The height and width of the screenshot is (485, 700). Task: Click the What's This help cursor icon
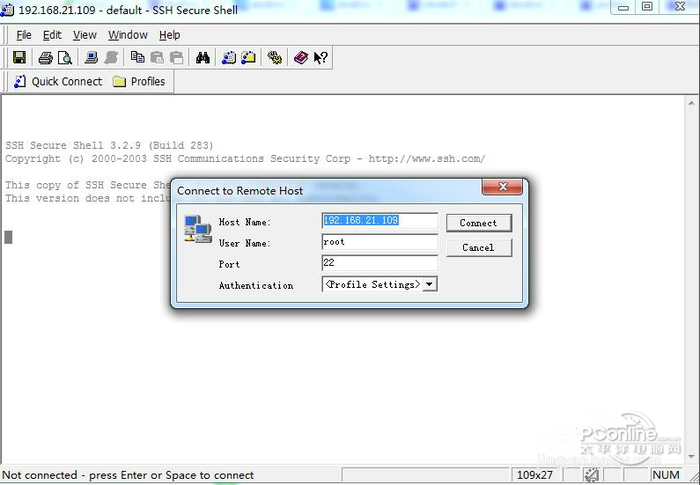[x=321, y=58]
